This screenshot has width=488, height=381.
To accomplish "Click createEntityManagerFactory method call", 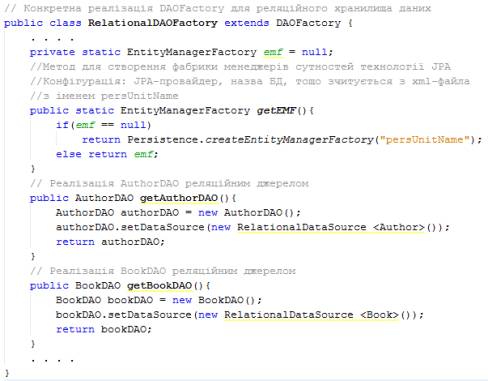I will [289, 140].
